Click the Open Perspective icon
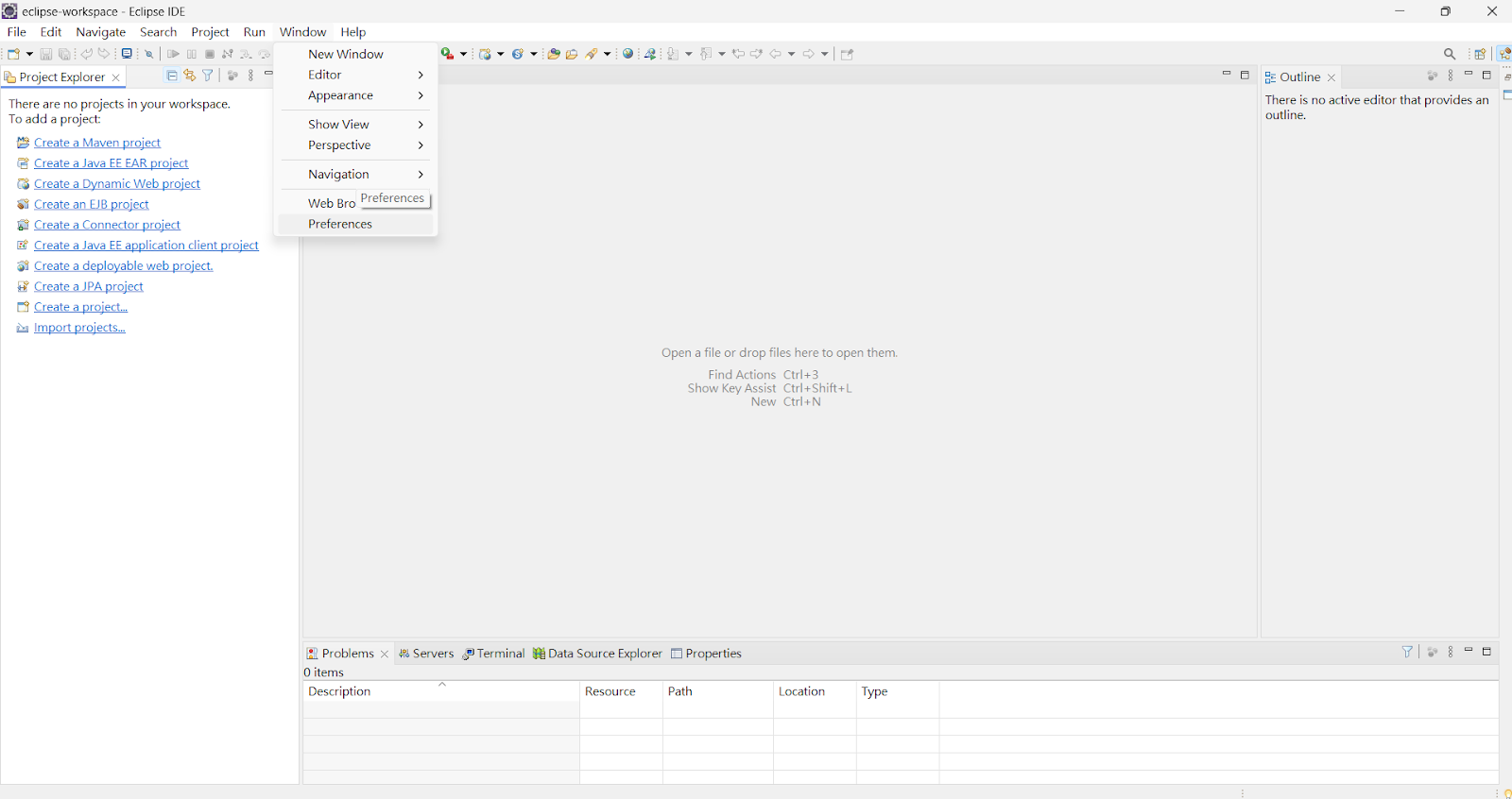Viewport: 1512px width, 799px height. click(1481, 54)
